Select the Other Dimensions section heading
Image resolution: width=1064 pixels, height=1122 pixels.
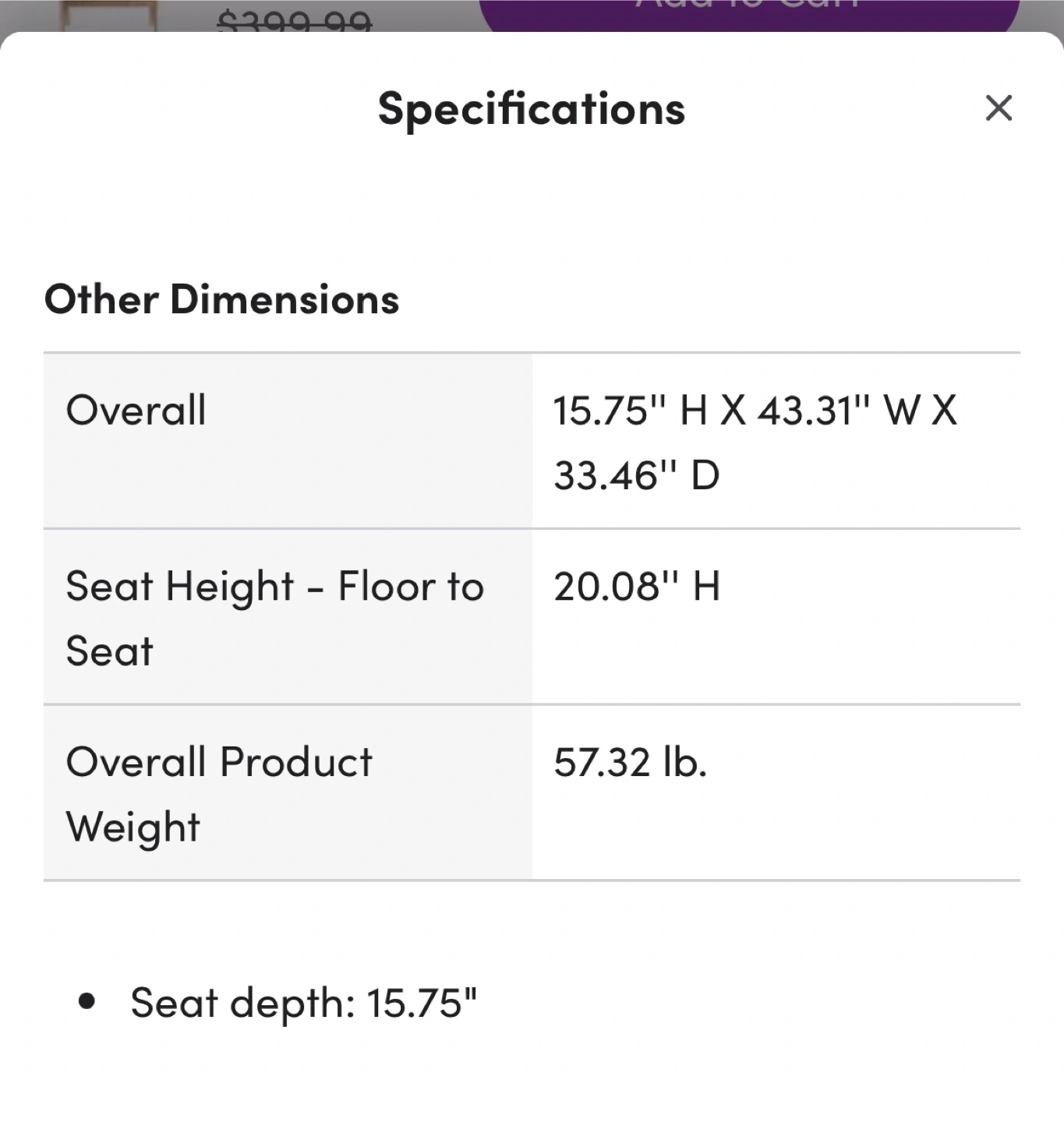tap(221, 299)
